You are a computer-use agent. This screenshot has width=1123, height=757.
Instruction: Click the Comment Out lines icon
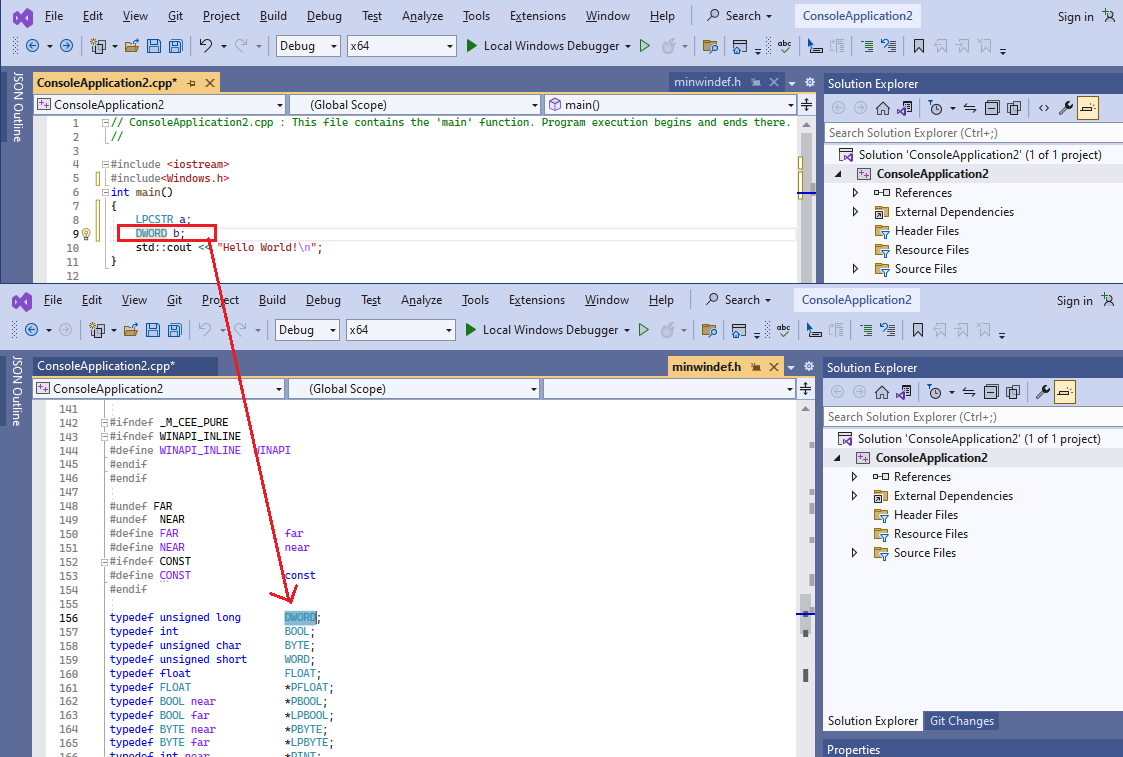pos(867,45)
